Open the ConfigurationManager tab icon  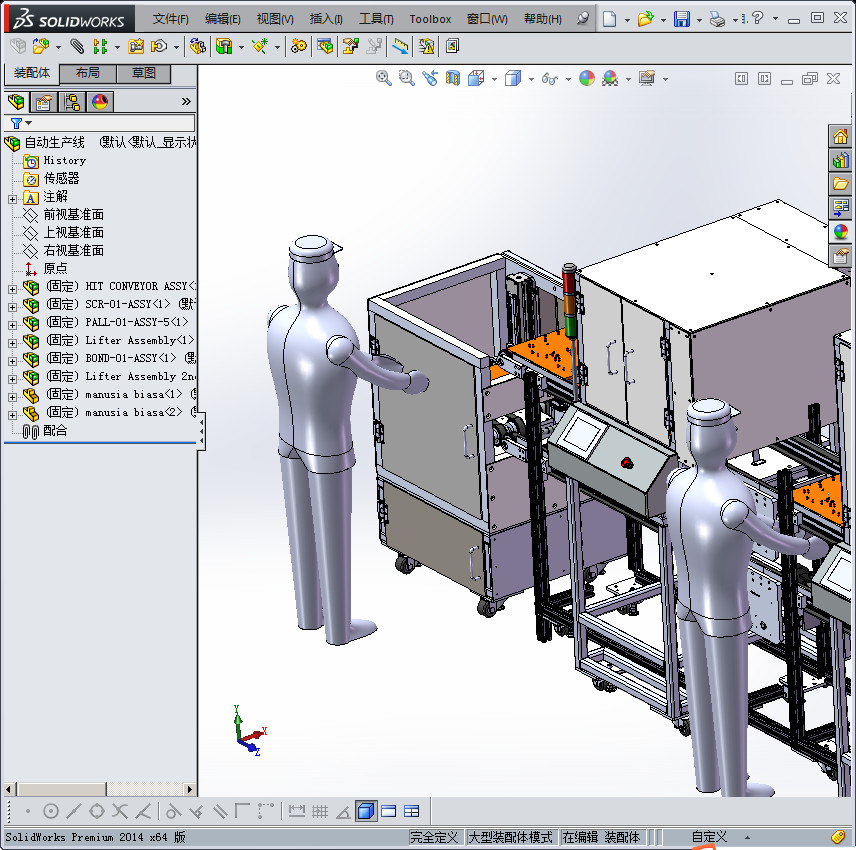pos(72,101)
